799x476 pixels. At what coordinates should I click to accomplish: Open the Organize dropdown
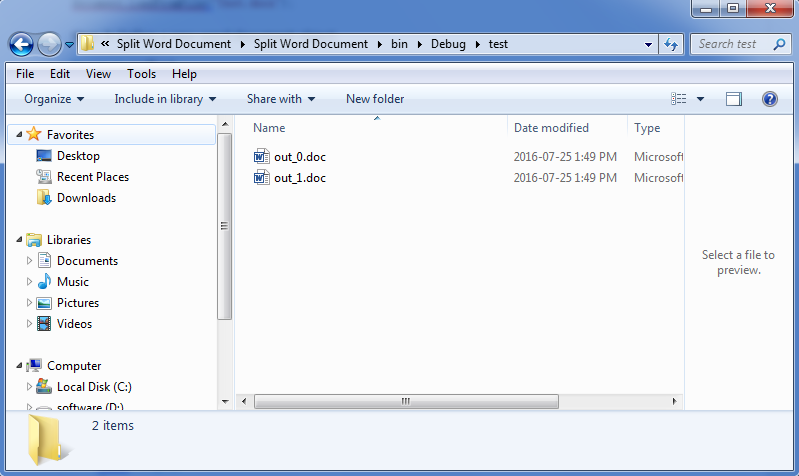[54, 99]
